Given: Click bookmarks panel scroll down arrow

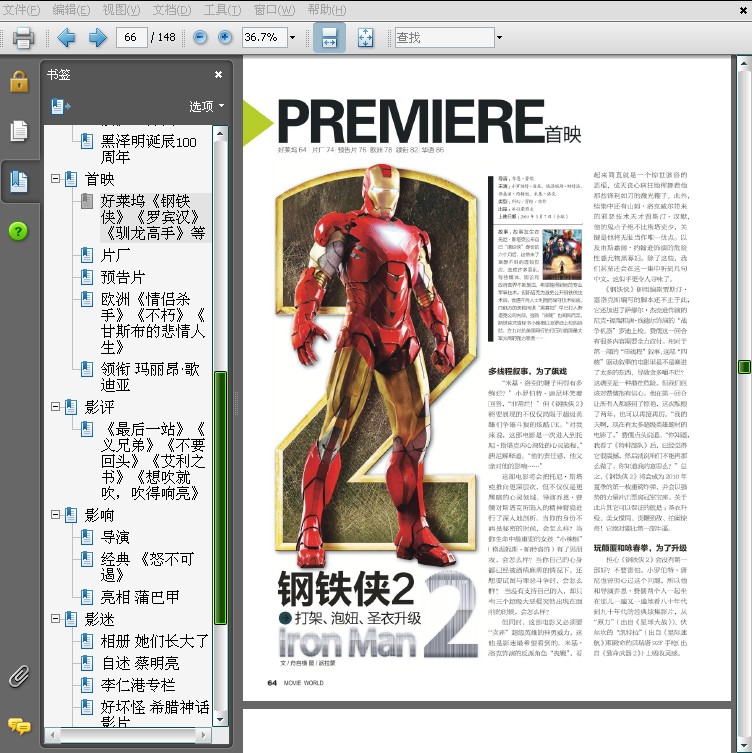Looking at the screenshot, I should [x=220, y=719].
